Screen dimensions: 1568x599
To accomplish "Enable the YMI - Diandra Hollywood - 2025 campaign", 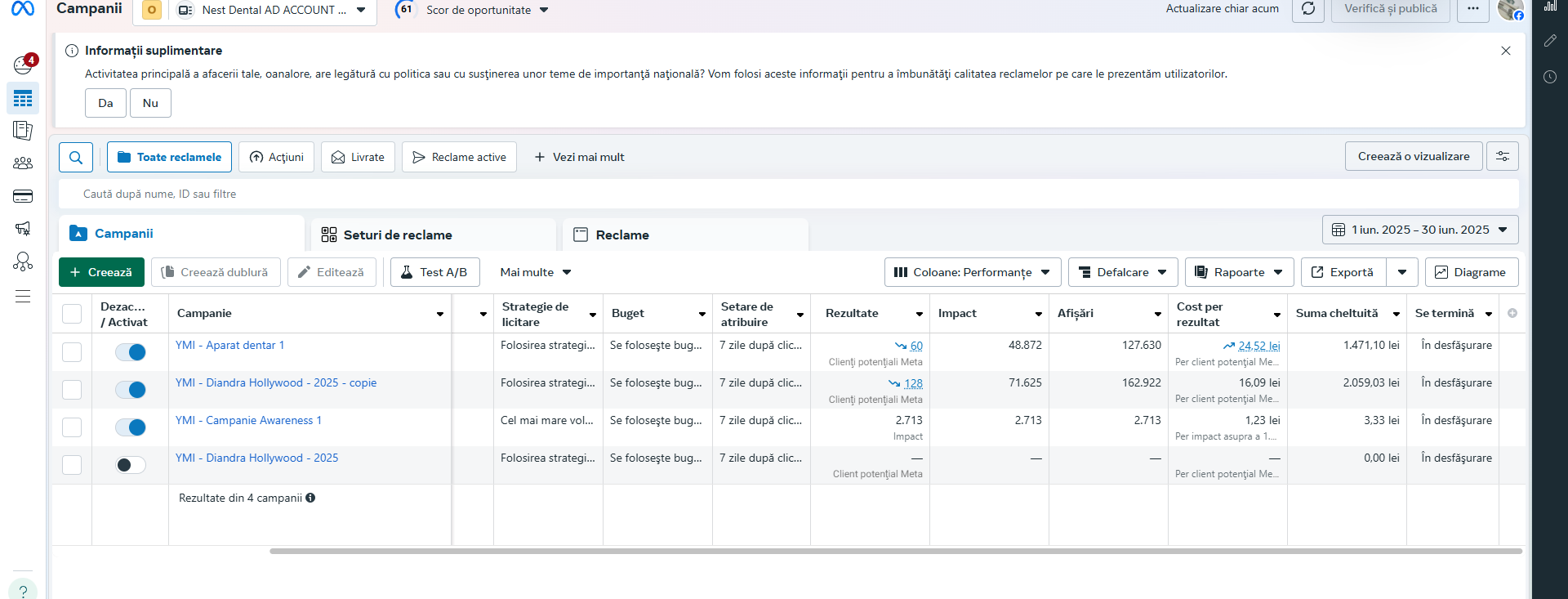I will [x=131, y=465].
